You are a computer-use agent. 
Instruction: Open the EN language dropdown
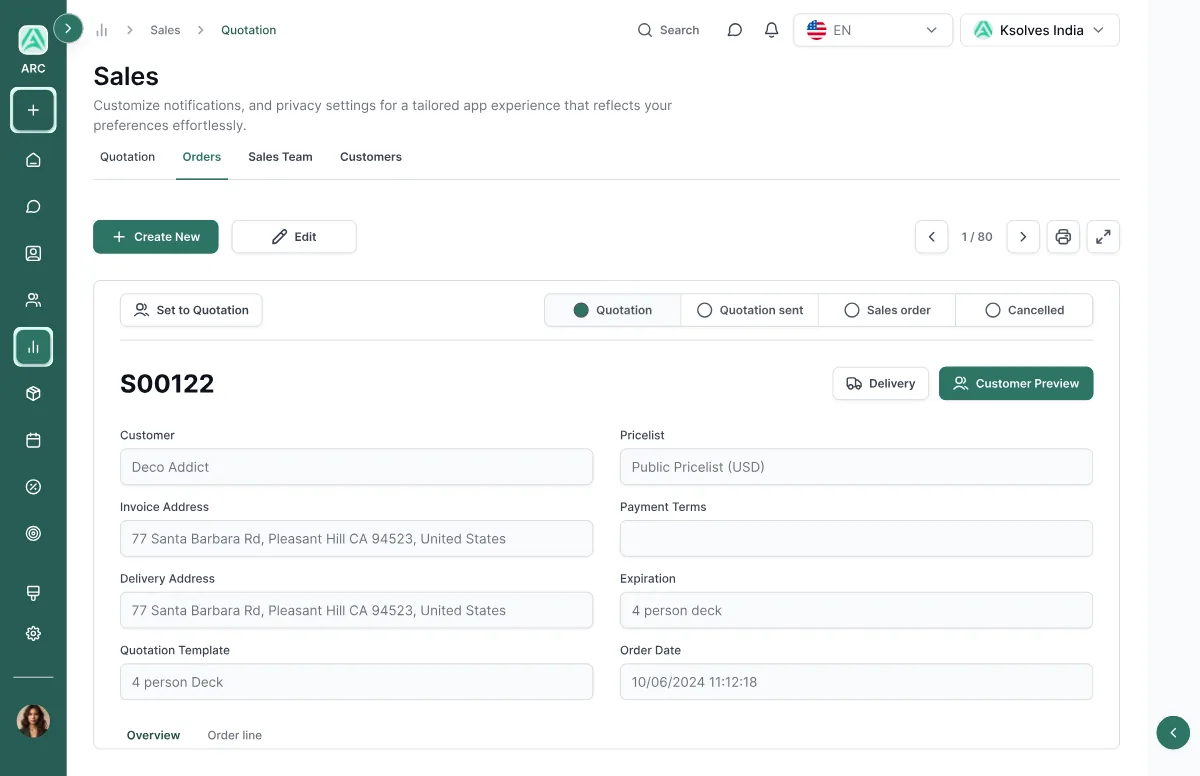coord(873,30)
